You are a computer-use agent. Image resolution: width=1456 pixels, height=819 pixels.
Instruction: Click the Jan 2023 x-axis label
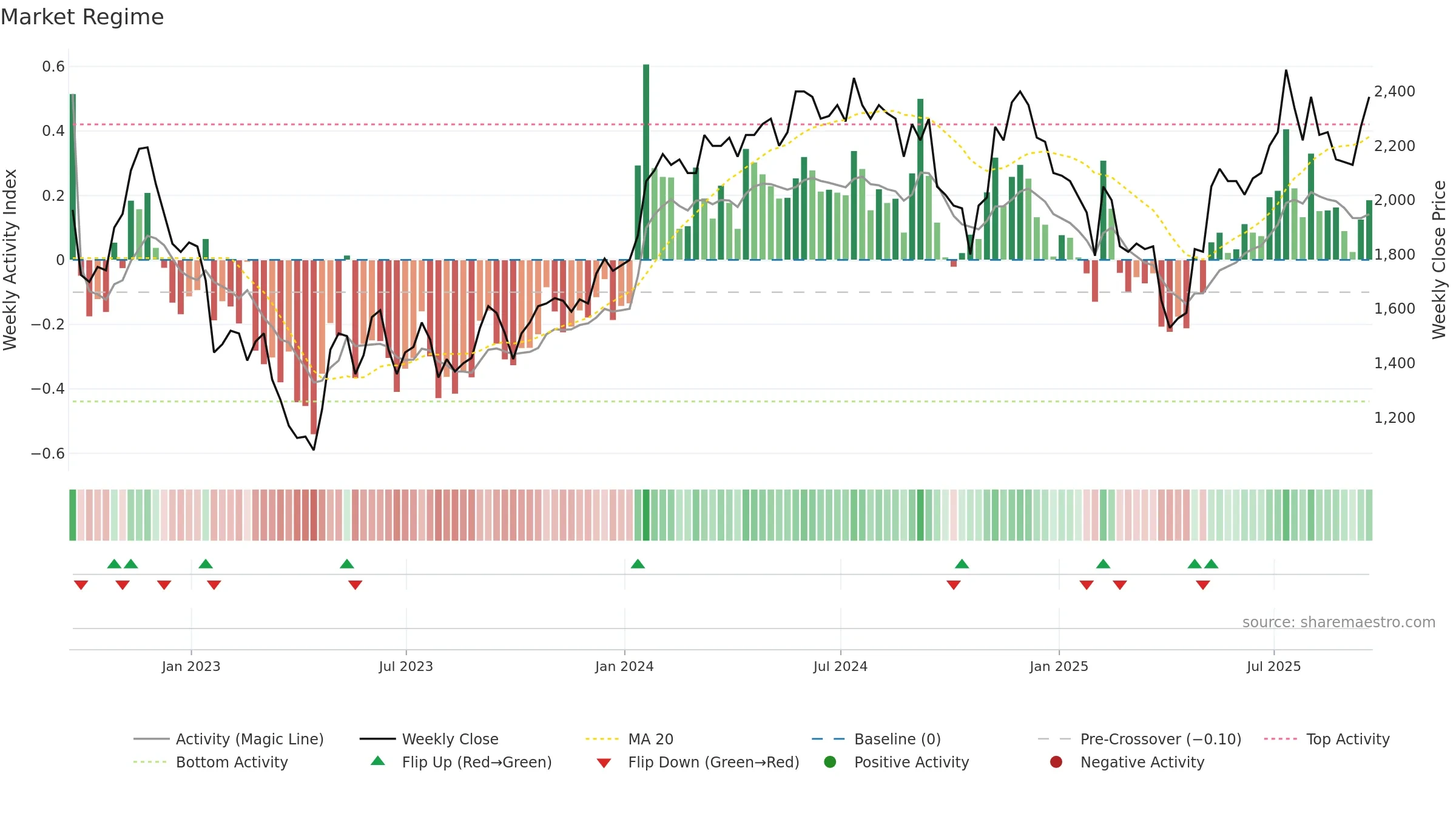[x=191, y=667]
